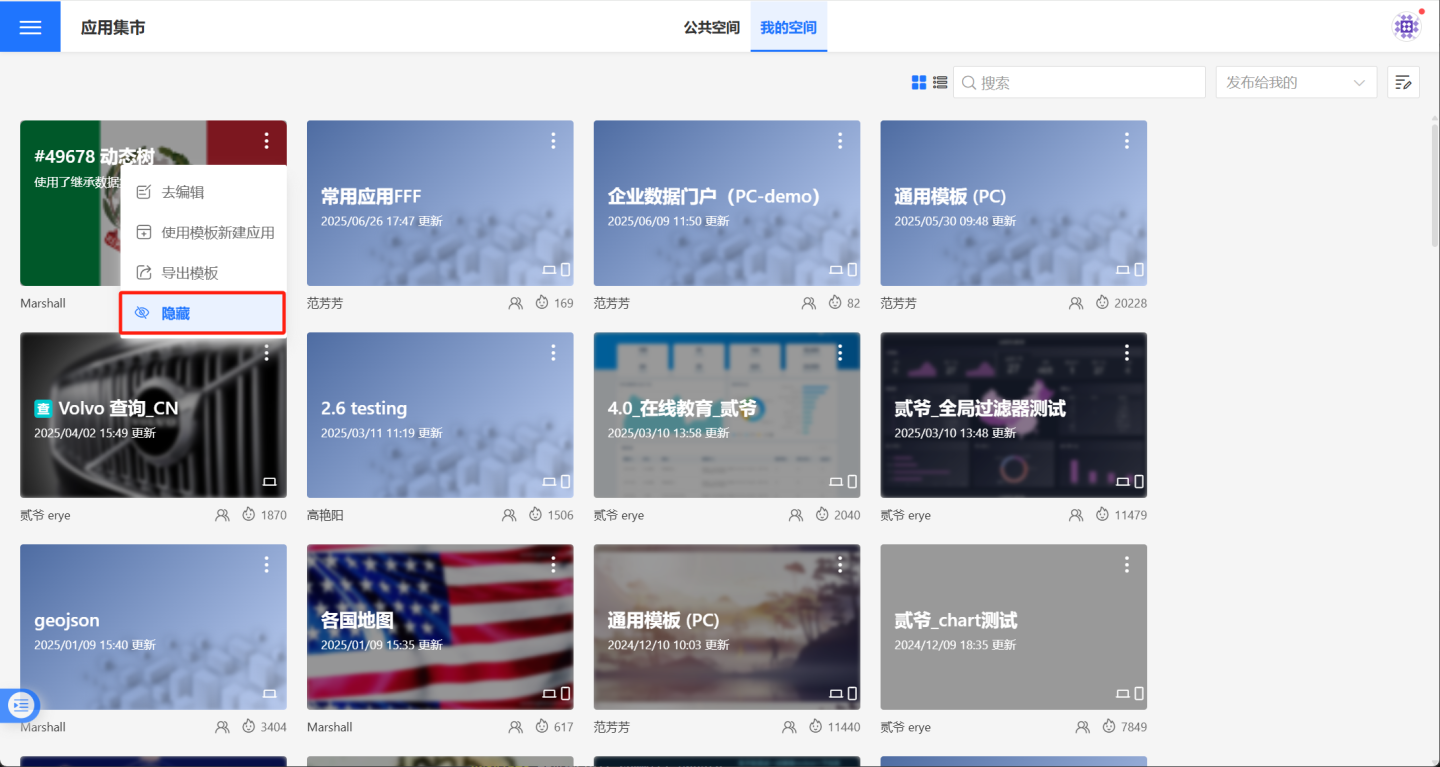This screenshot has height=767, width=1440.
Task: Switch to list view layout
Action: 940,83
